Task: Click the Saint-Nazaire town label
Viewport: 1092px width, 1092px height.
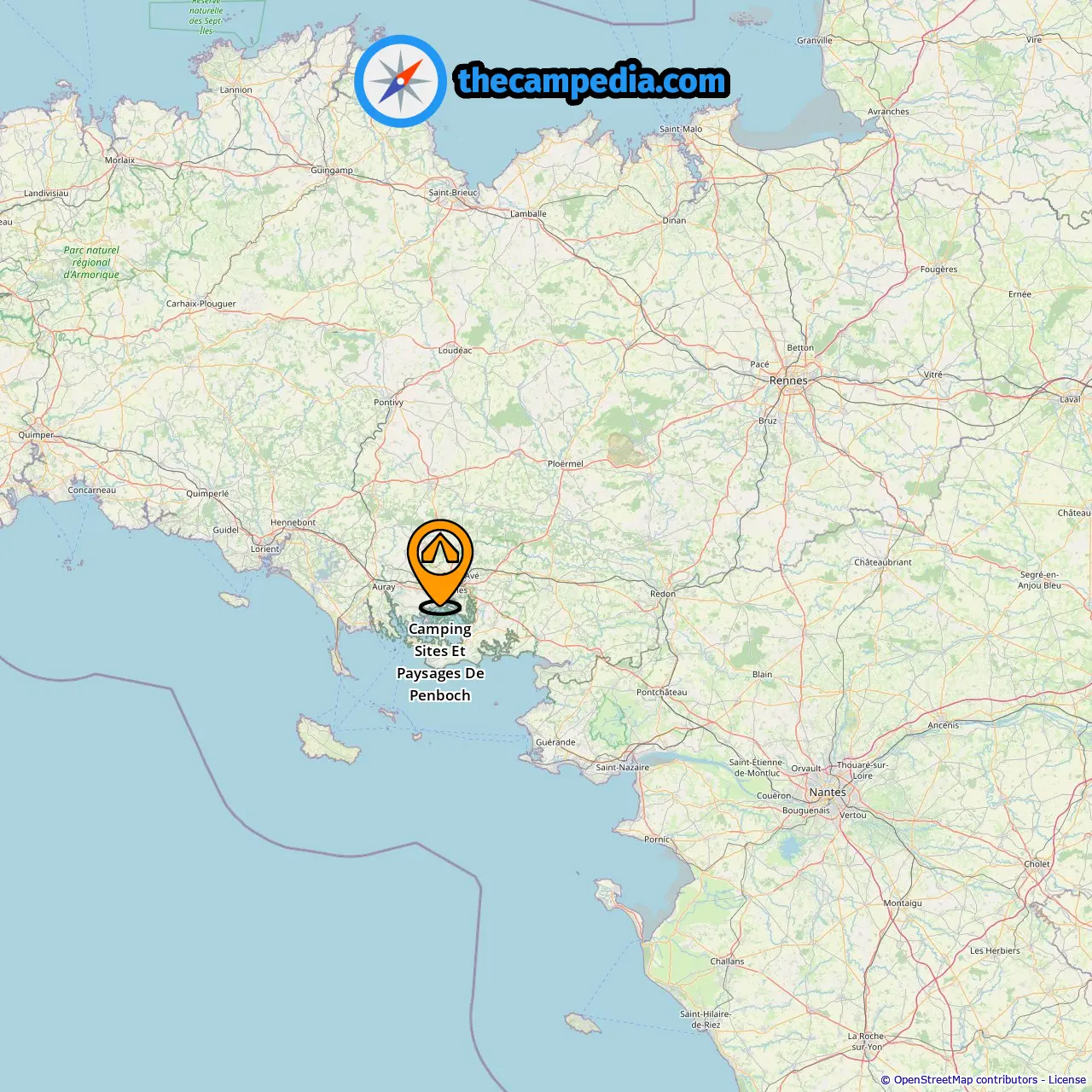Action: pyautogui.click(x=622, y=767)
